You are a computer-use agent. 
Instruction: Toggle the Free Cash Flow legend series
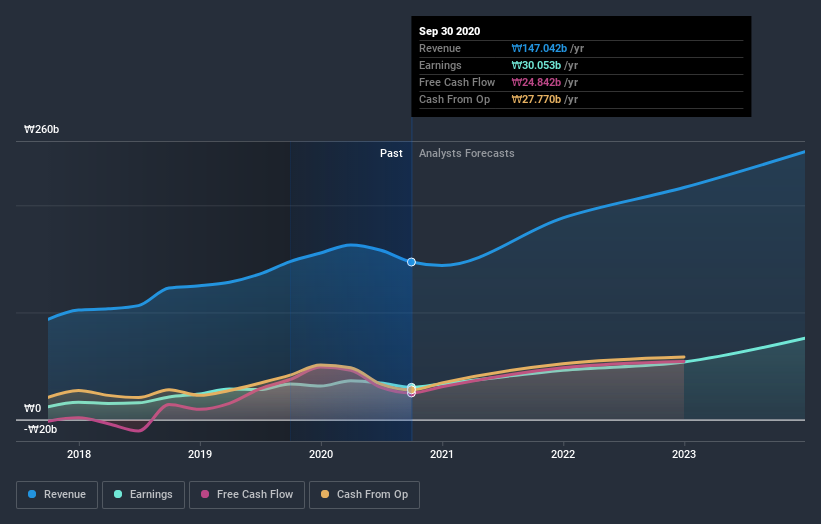(x=247, y=494)
